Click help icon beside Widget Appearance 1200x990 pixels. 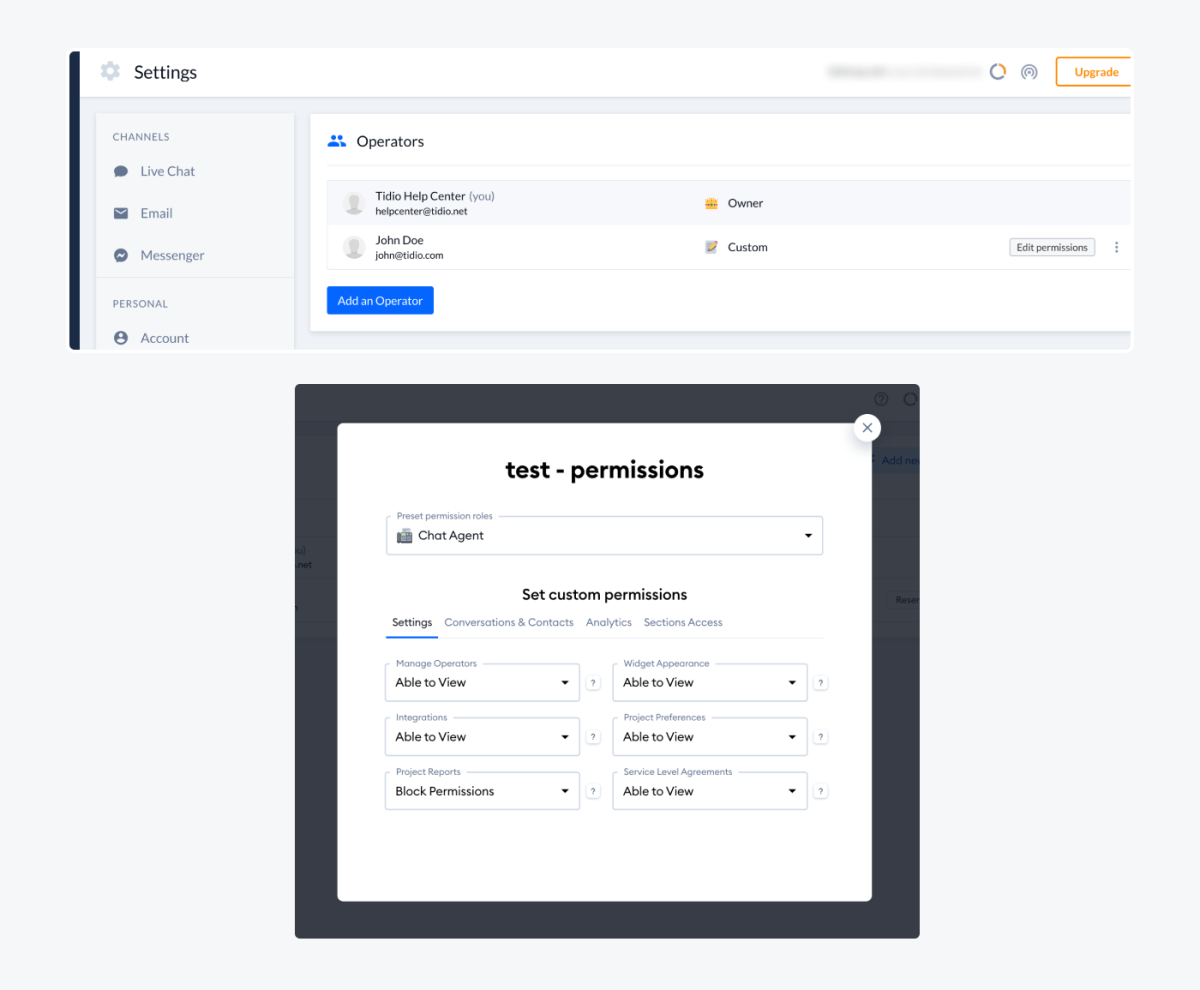point(821,683)
